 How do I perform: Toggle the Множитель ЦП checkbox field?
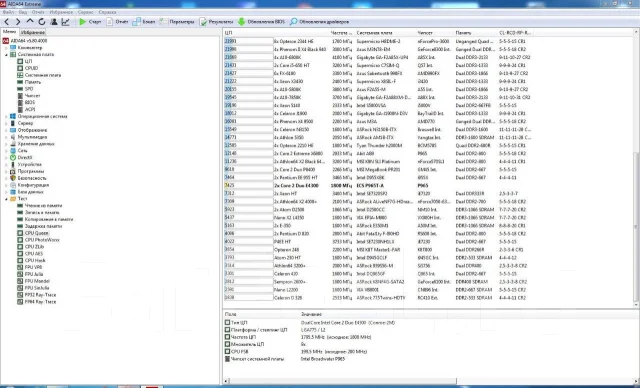point(227,344)
